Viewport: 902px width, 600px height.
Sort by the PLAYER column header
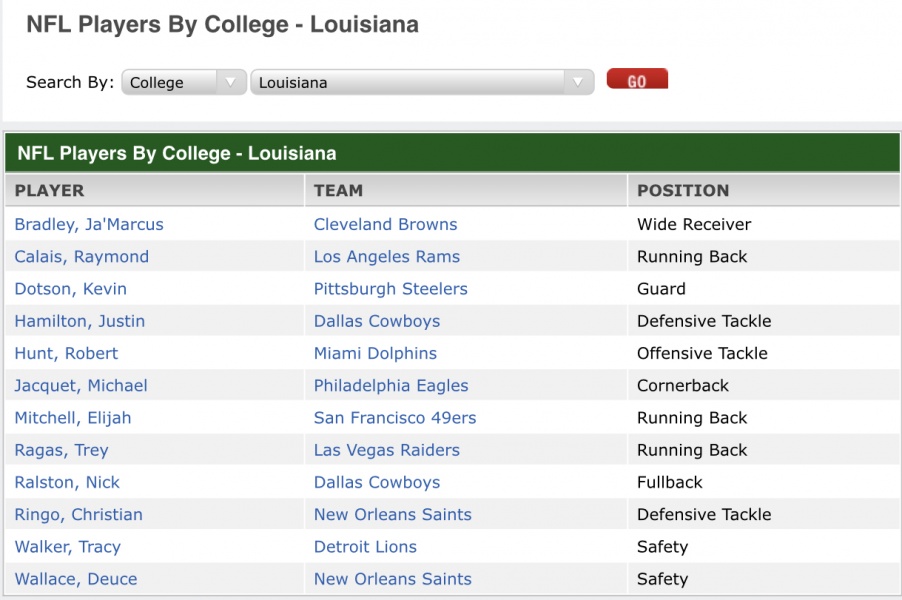tap(49, 190)
